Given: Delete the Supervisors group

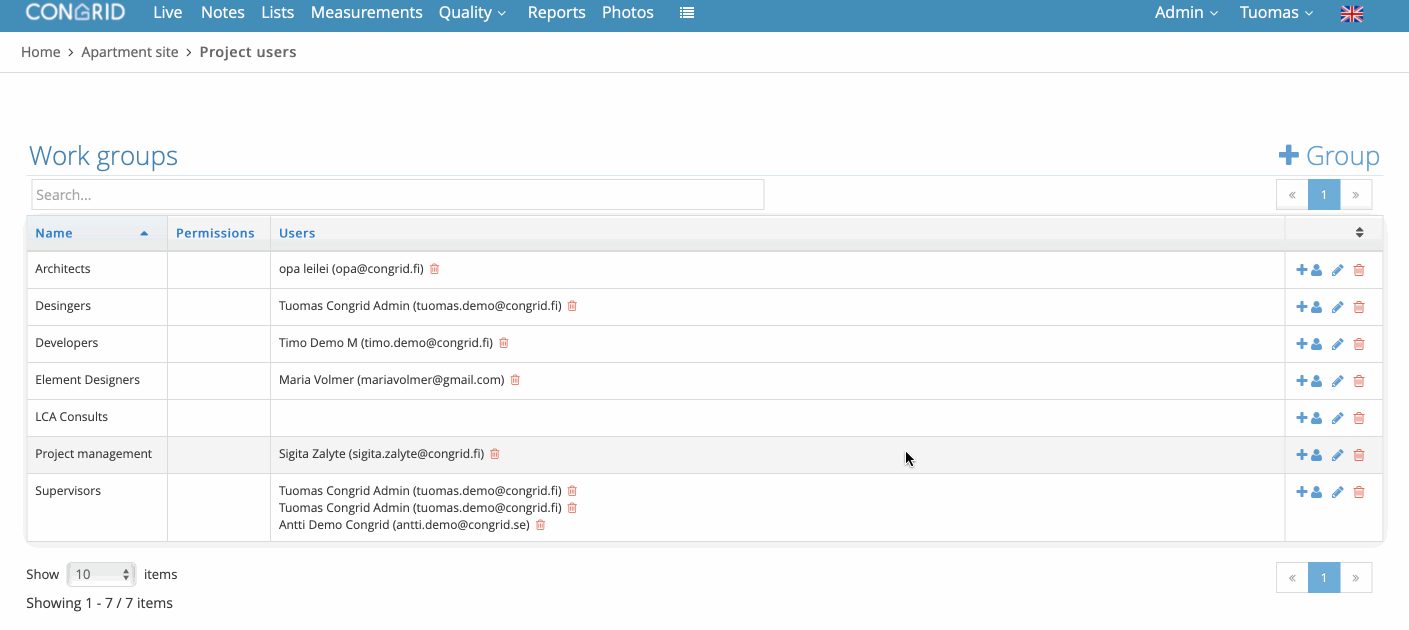Looking at the screenshot, I should pos(1359,492).
